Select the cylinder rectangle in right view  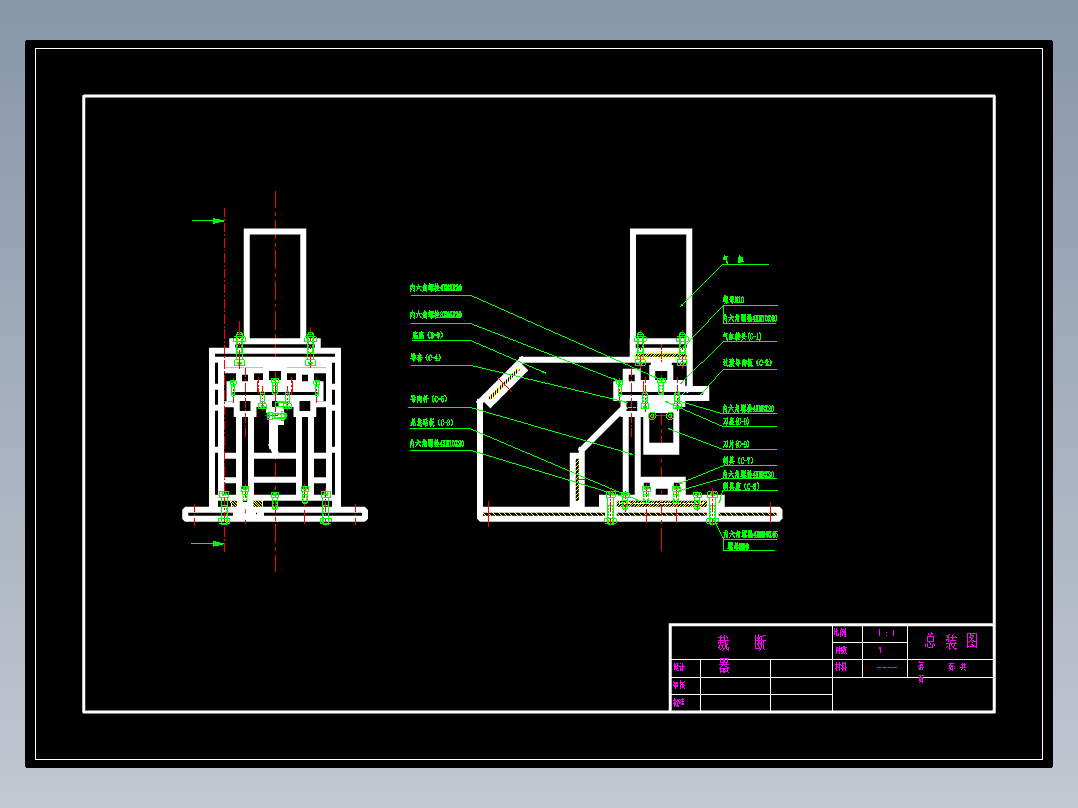point(661,285)
